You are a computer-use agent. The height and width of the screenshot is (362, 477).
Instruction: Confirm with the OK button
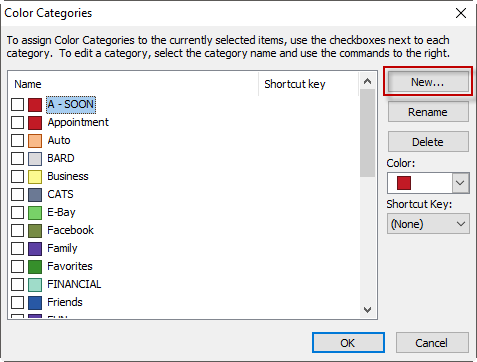click(348, 342)
